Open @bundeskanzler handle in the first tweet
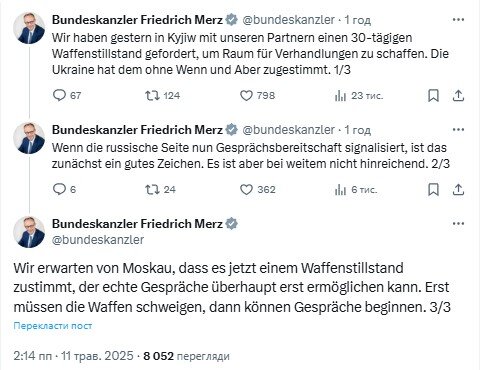Image resolution: width=480 pixels, height=370 pixels. (288, 20)
